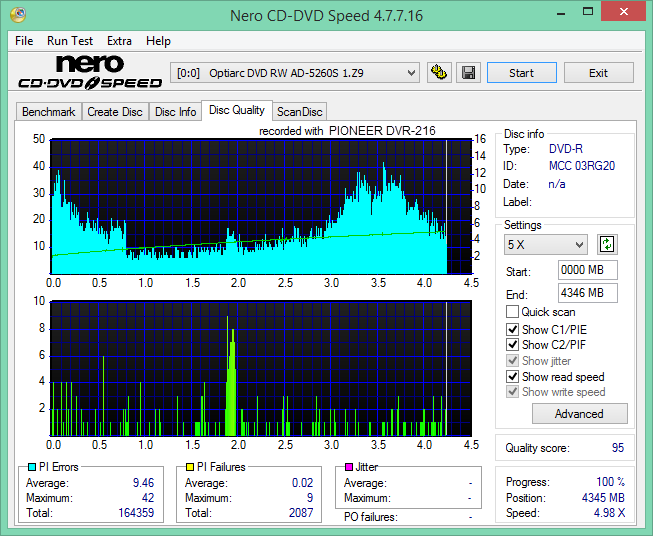Click PI Failures total 2087
653x536 pixels.
[301, 513]
